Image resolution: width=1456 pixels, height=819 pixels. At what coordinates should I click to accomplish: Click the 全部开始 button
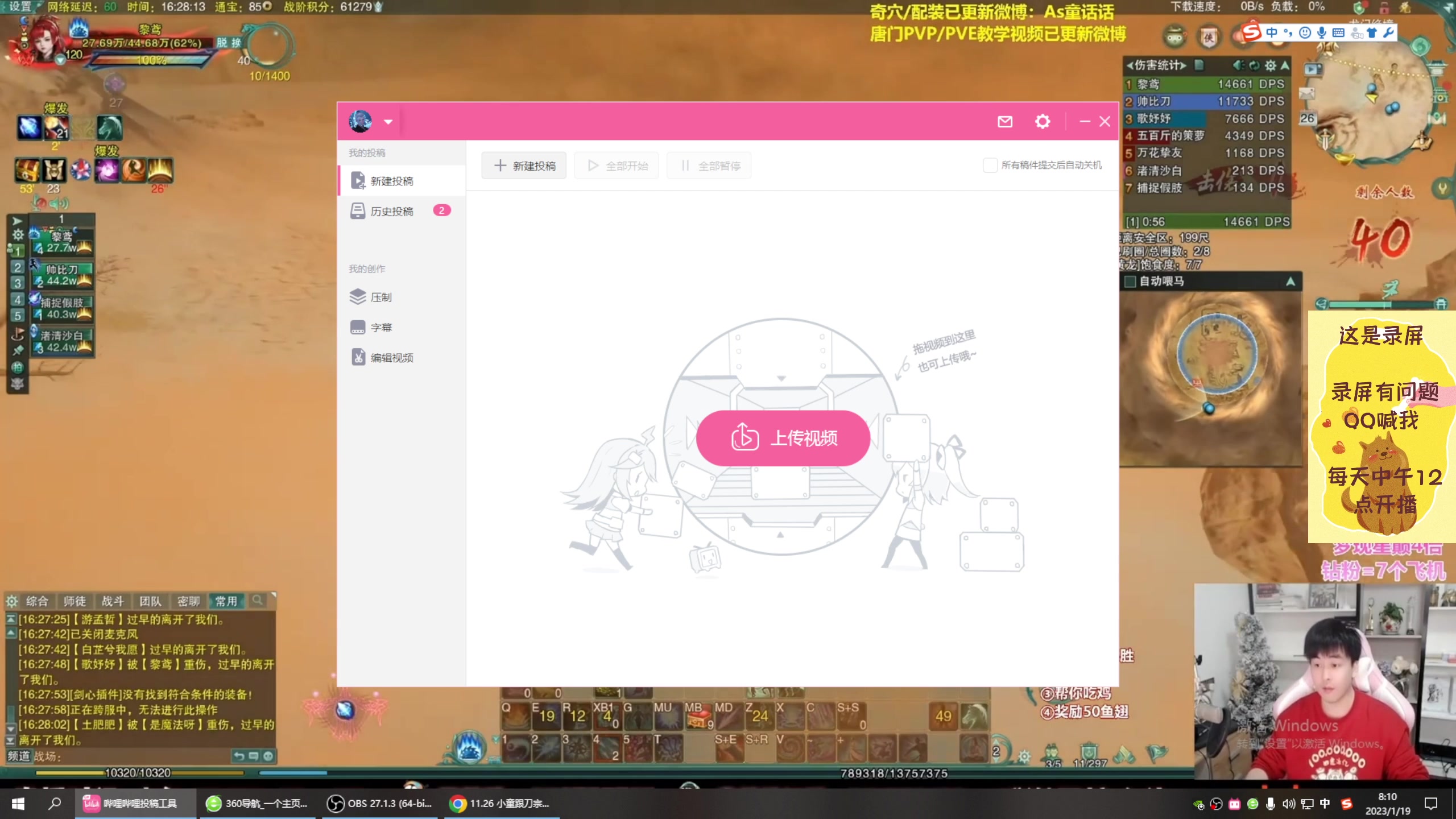point(616,166)
